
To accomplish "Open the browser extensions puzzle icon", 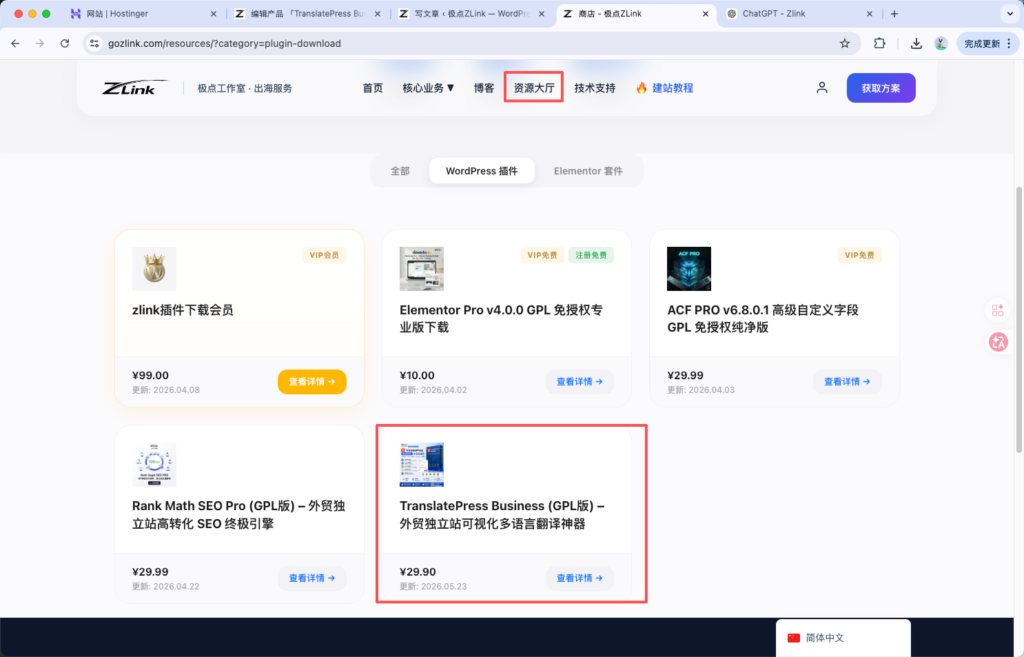I will pyautogui.click(x=880, y=43).
